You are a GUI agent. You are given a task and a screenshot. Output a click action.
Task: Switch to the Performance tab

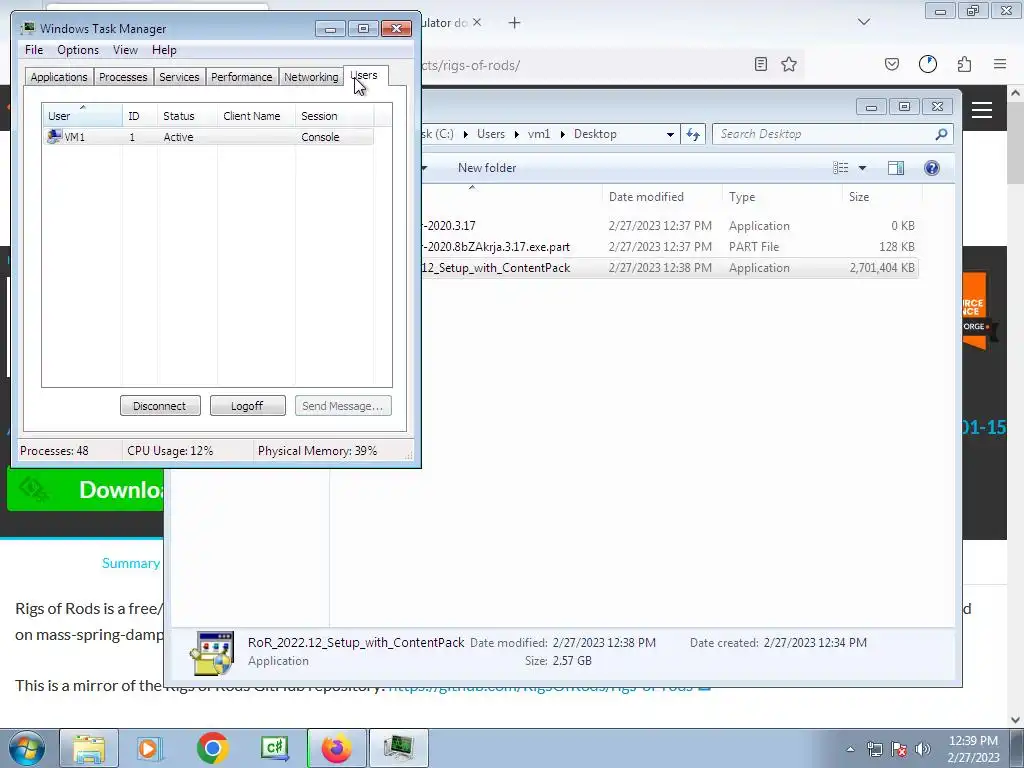click(242, 77)
